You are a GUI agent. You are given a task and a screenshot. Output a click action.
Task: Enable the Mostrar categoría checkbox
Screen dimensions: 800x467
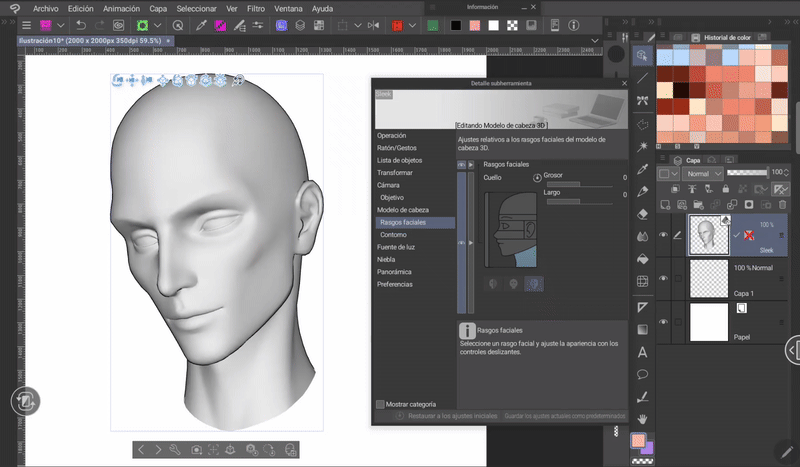point(380,404)
